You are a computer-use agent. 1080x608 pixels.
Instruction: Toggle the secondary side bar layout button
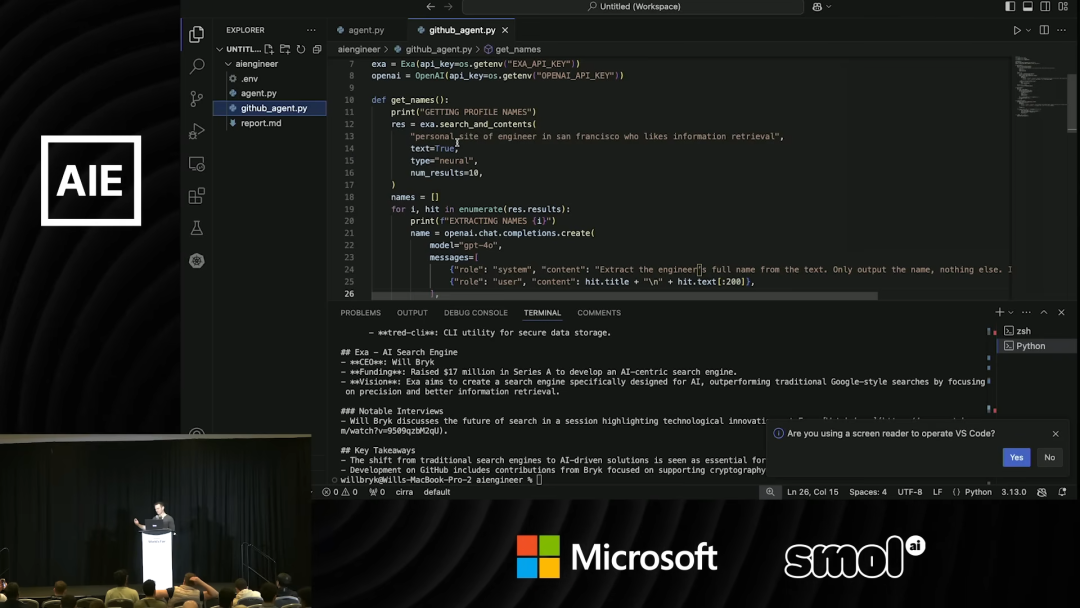[x=1045, y=6]
